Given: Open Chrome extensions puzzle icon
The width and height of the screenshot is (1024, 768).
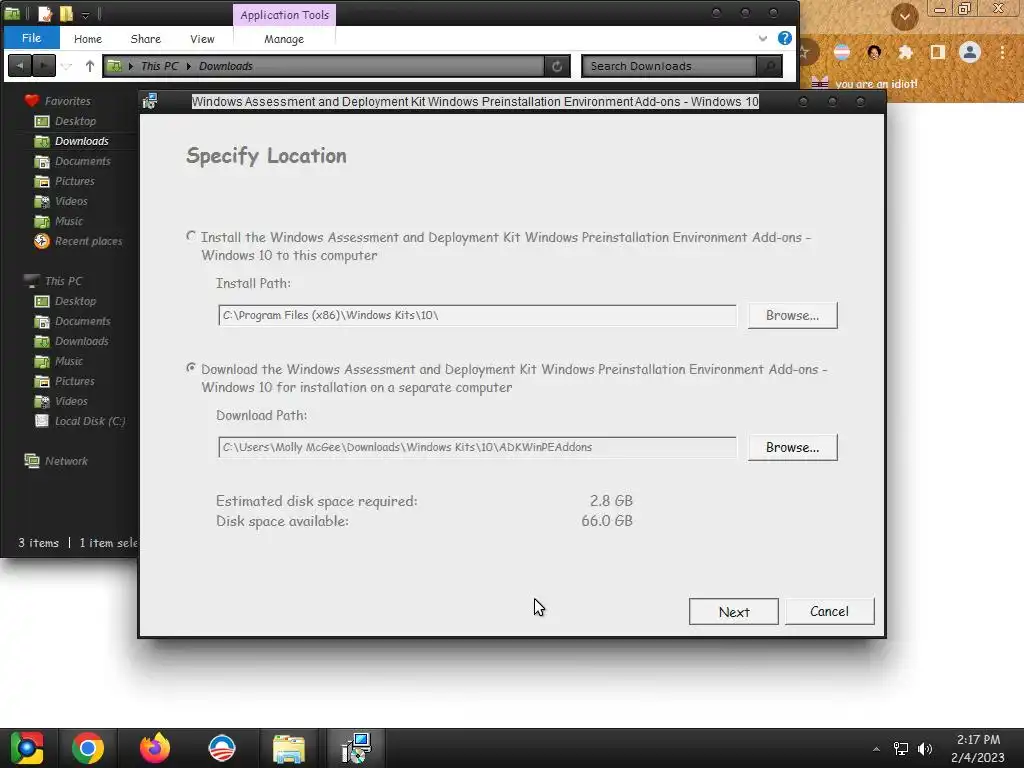Looking at the screenshot, I should click(x=905, y=52).
